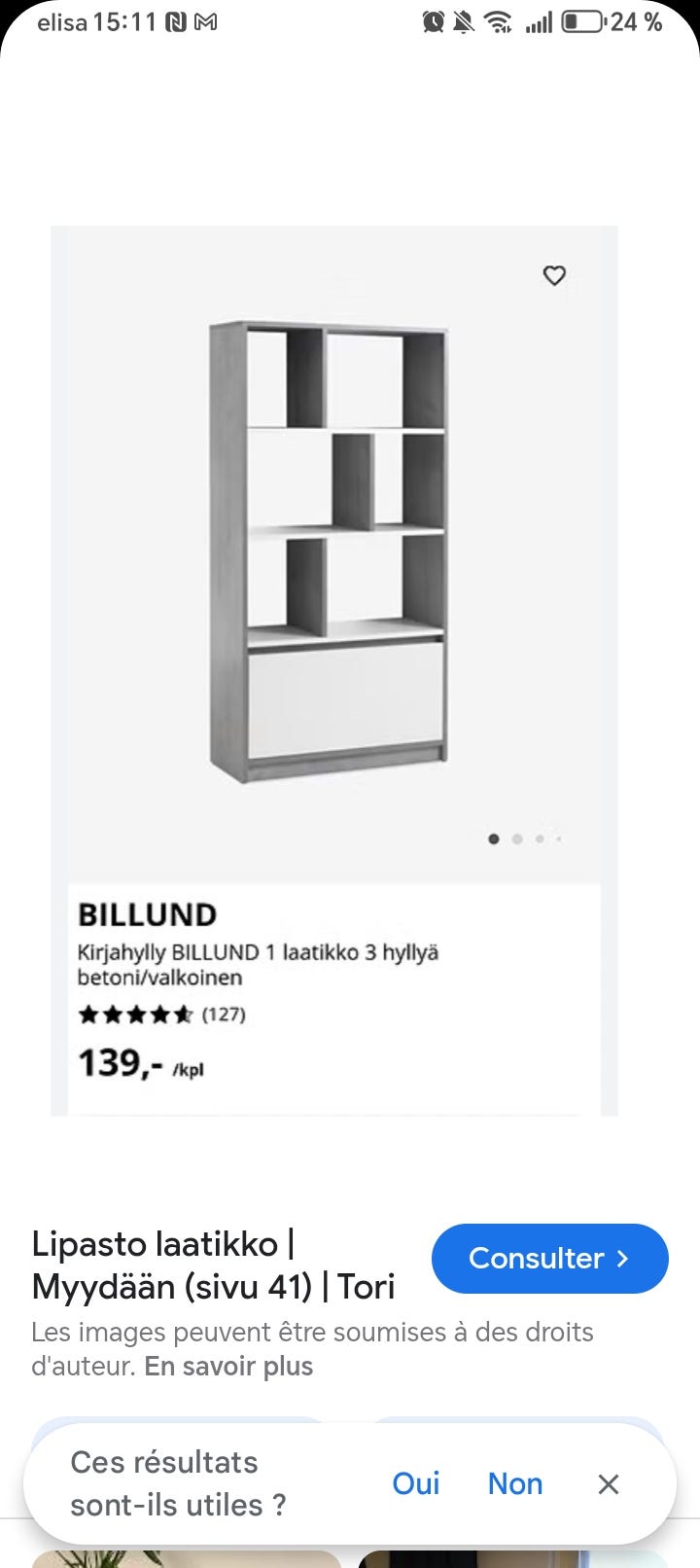Tap the Wi-Fi status icon
Screen dimensions: 700x1568
tap(499, 22)
